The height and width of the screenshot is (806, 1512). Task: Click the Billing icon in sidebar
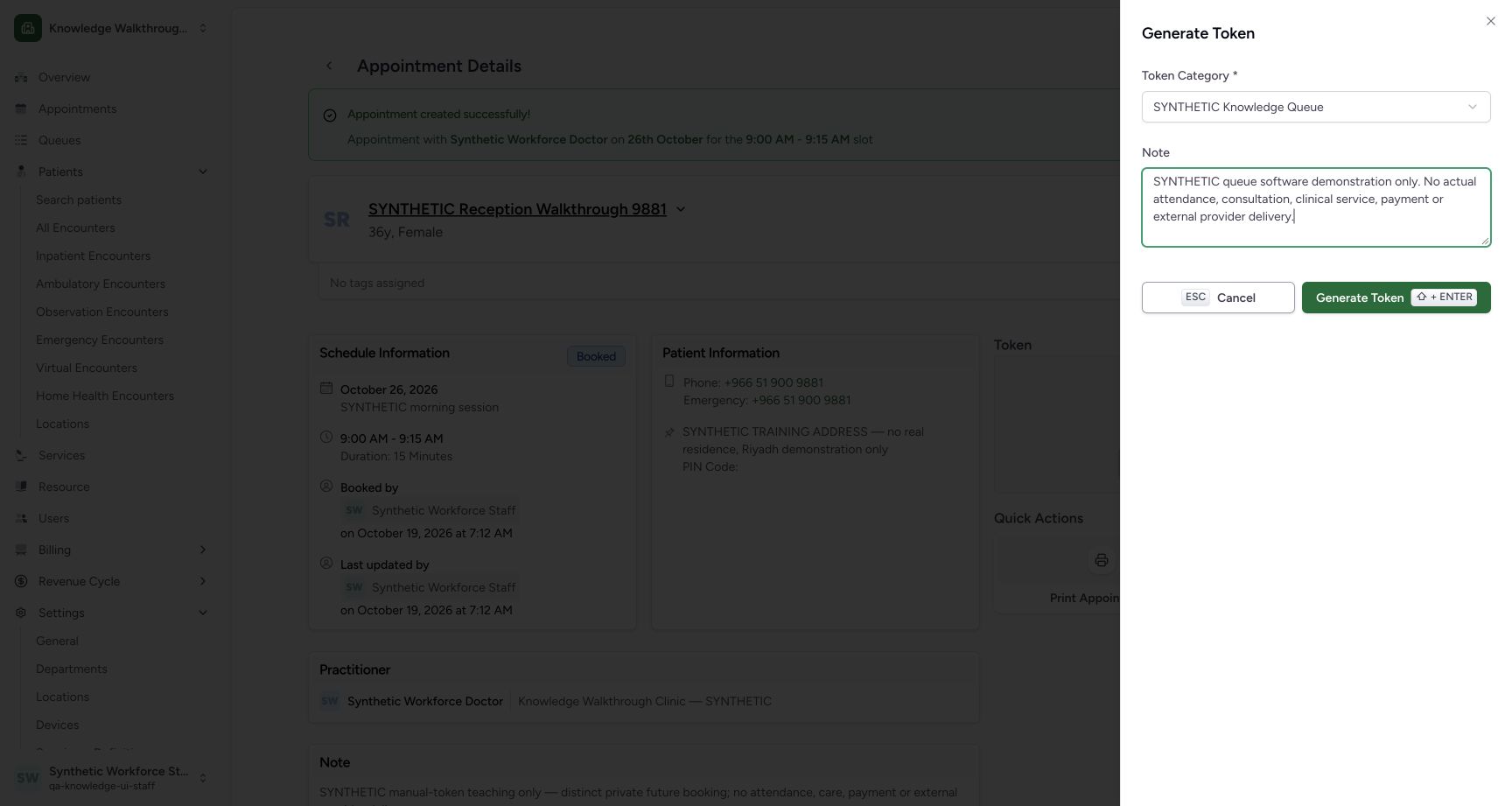pyautogui.click(x=21, y=550)
